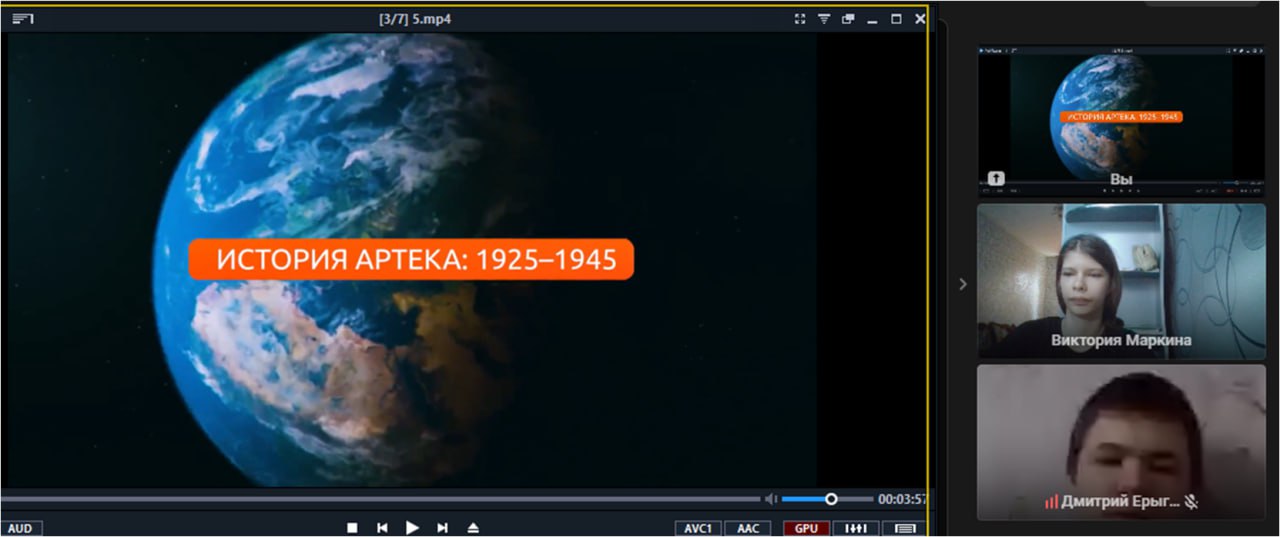Mute the player's speaker icon

tap(771, 499)
